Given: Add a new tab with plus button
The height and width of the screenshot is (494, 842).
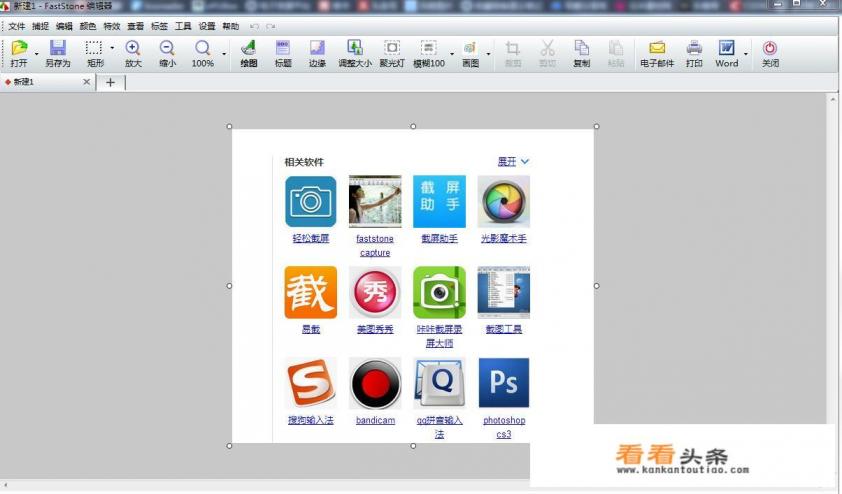Looking at the screenshot, I should point(110,82).
